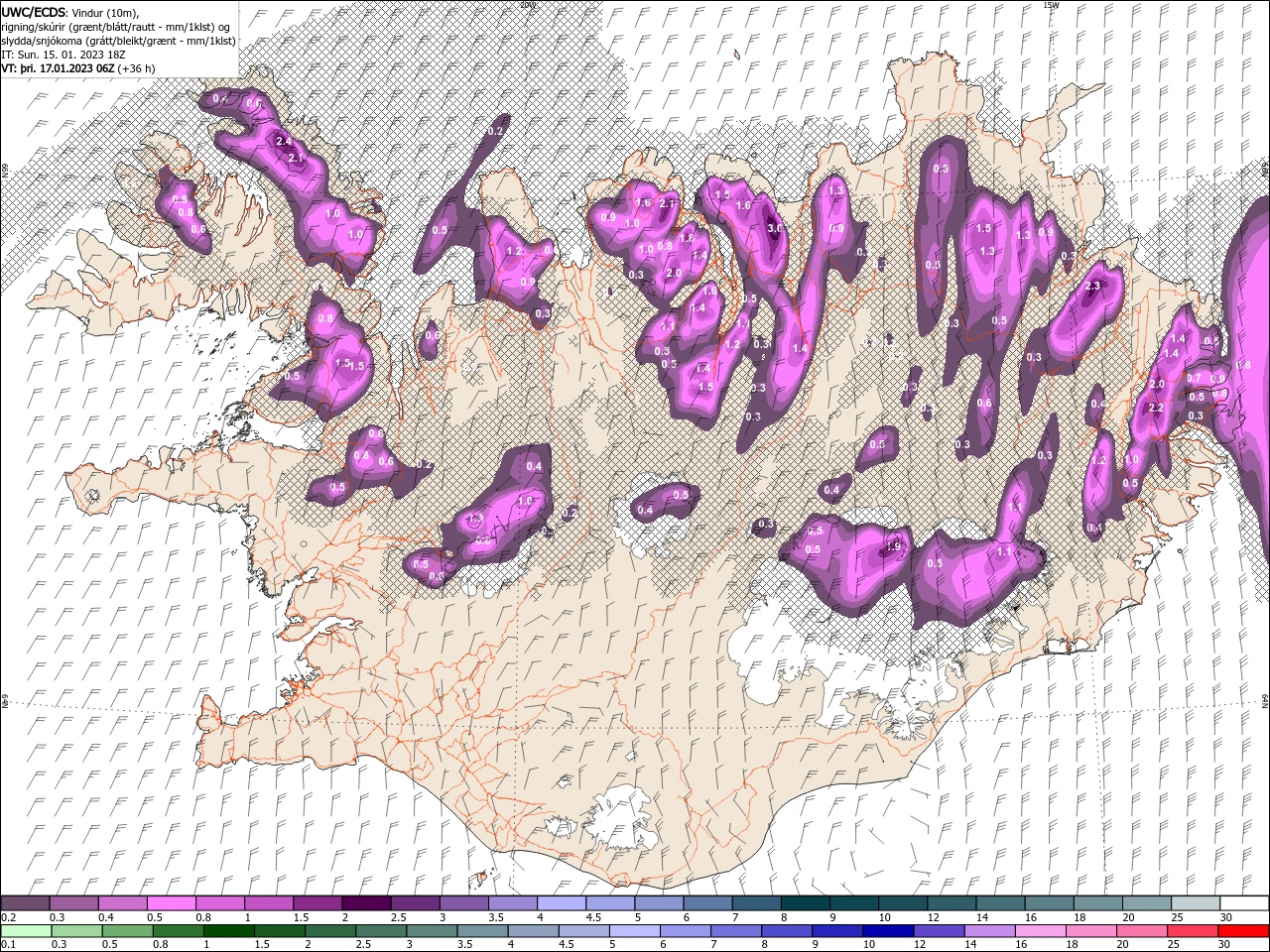Select the white snow swatch above label 30
Viewport: 1270px width, 952px height.
[1243, 903]
